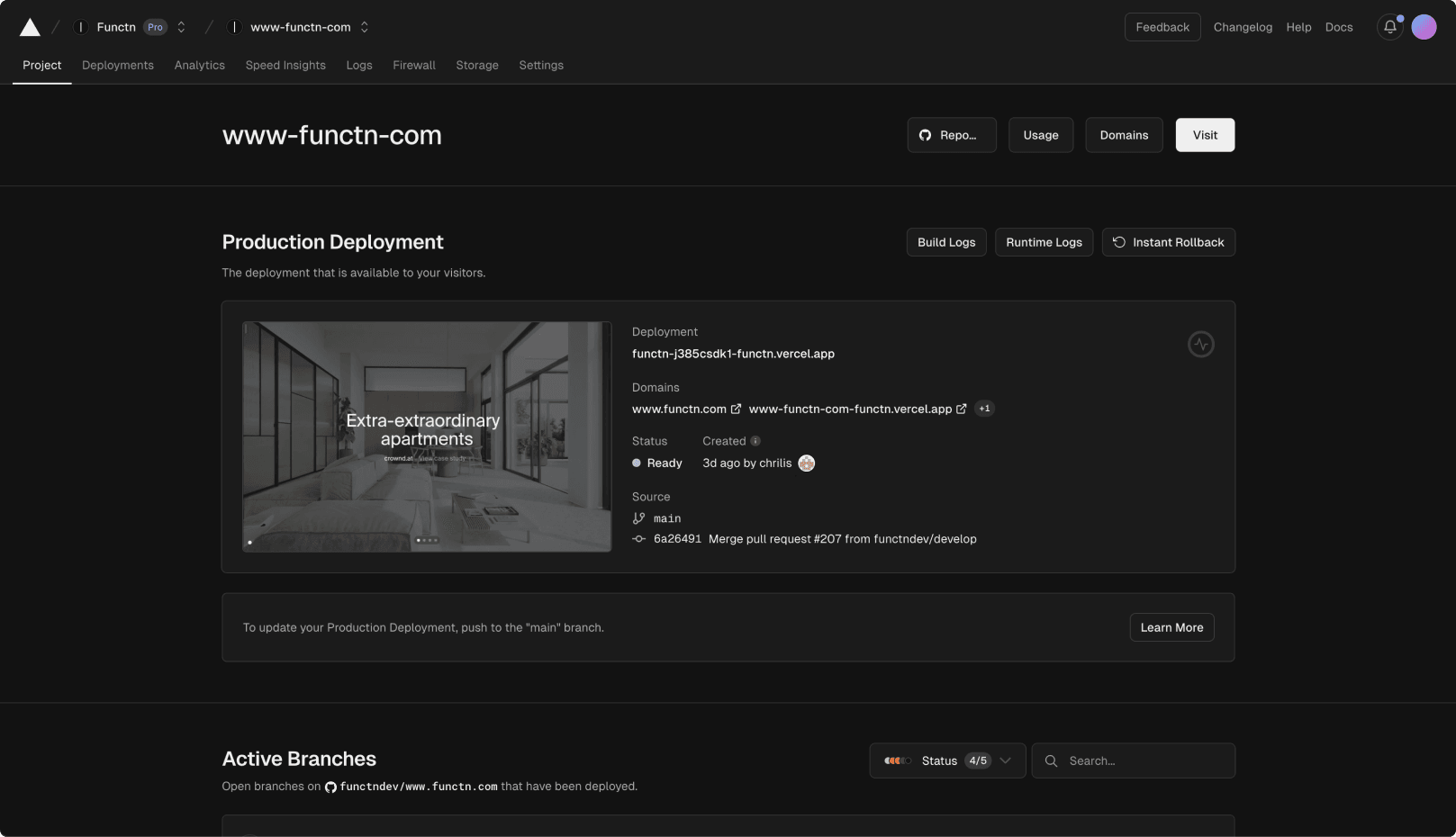Open the user avatar menu

tap(1424, 27)
